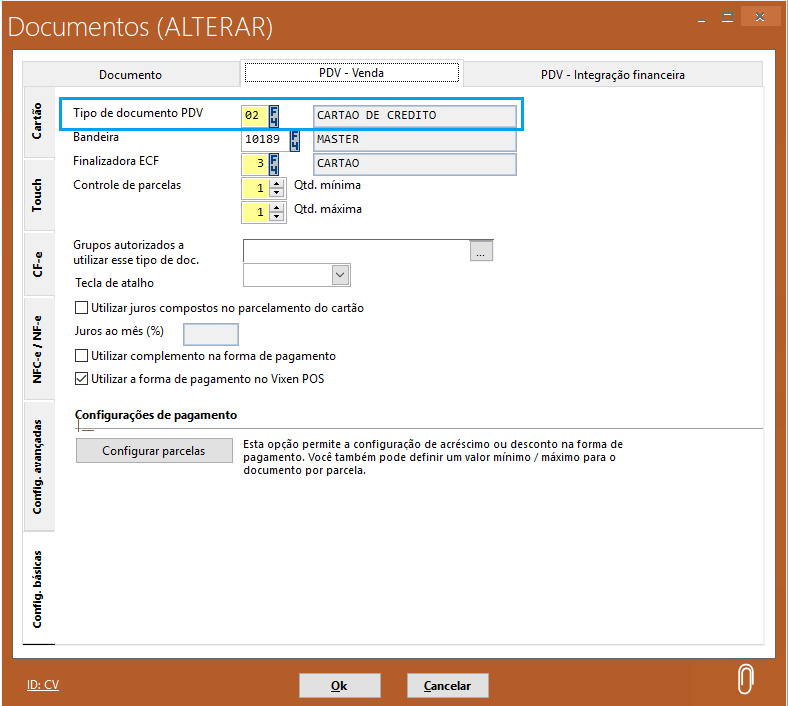The image size is (788, 706).
Task: Click Configurar parcelas button
Action: click(x=154, y=450)
